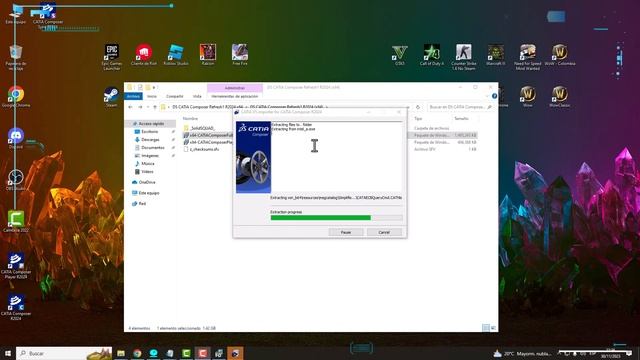The width and height of the screenshot is (640, 360).
Task: Select the z_checksums.sfv file
Action: tap(204, 149)
